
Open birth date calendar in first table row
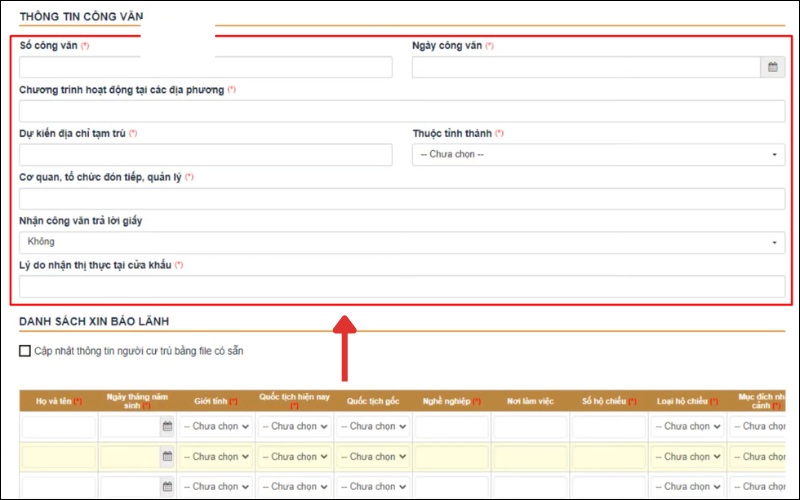pos(167,427)
